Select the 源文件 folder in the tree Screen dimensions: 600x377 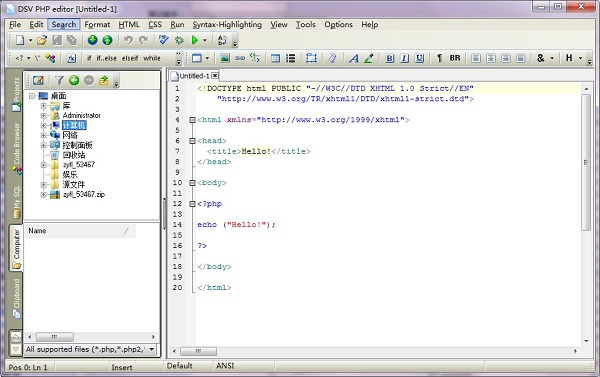point(73,184)
